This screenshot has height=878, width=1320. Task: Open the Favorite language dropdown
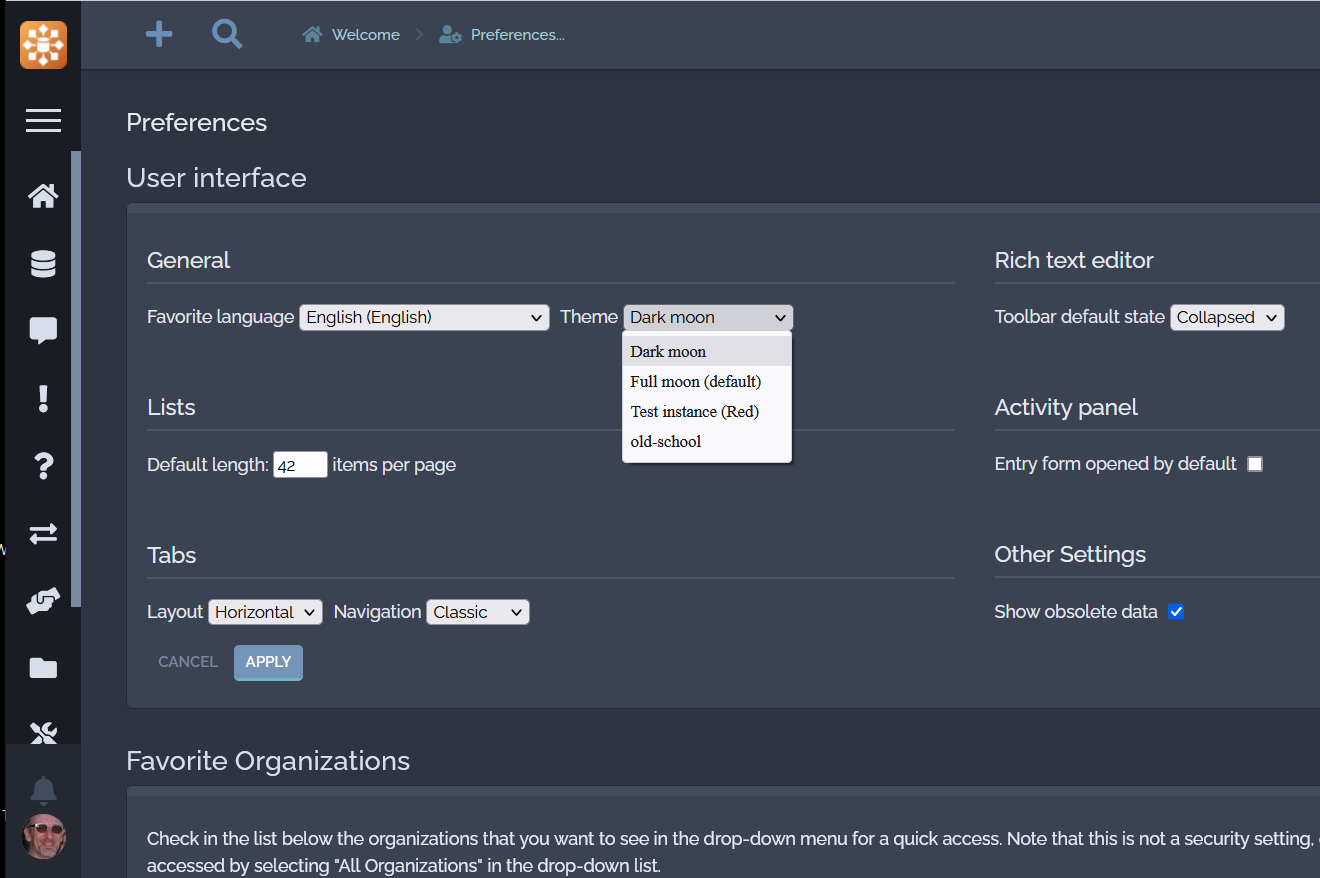[x=424, y=318]
